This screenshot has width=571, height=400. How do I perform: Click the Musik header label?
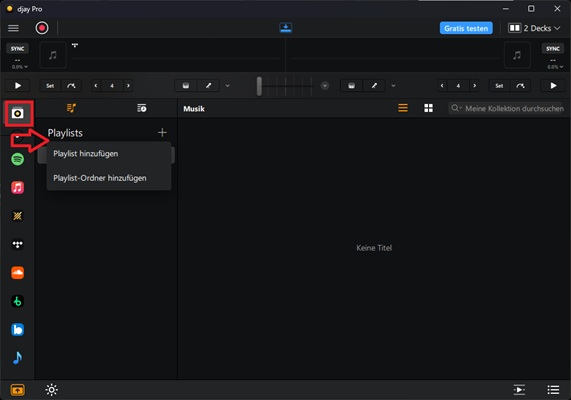tap(194, 109)
